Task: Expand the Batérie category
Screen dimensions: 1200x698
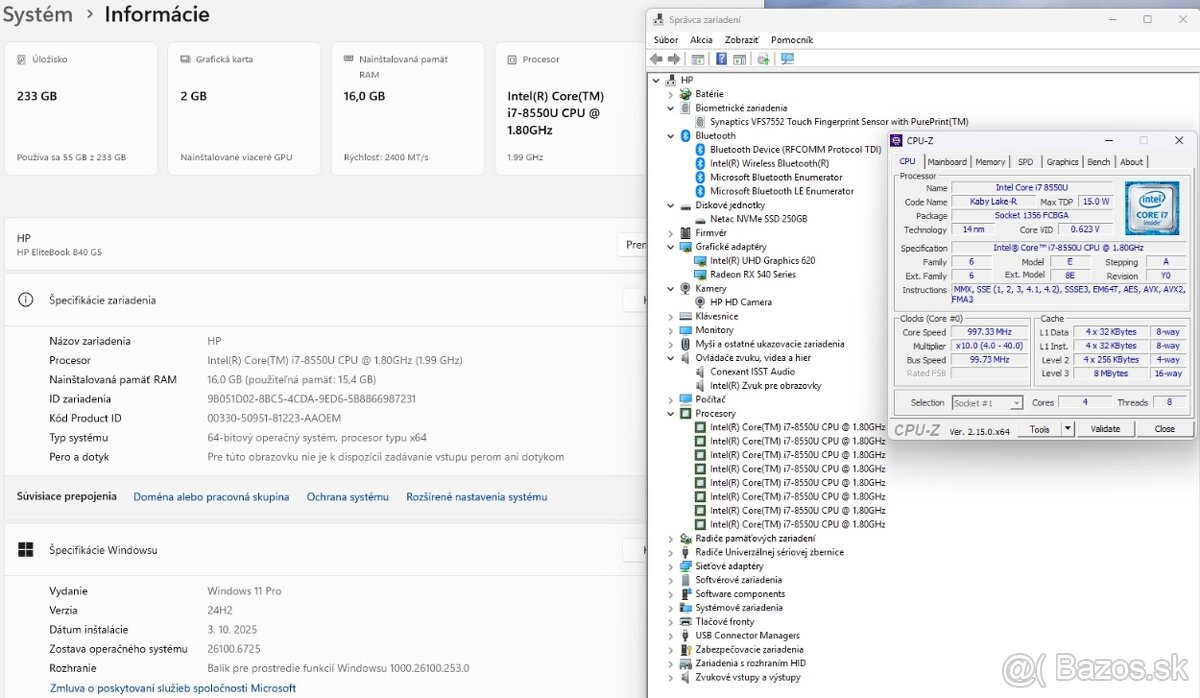Action: (x=671, y=94)
